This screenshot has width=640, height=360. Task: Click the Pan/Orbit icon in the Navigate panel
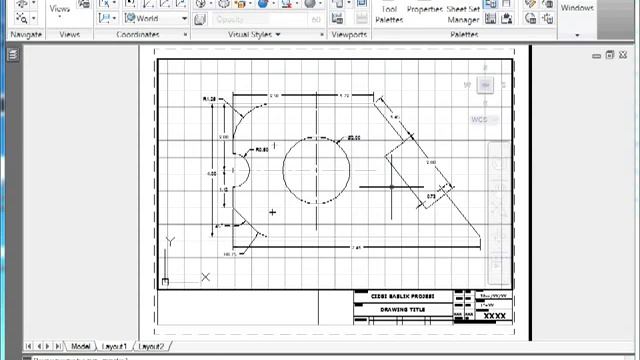[21, 4]
